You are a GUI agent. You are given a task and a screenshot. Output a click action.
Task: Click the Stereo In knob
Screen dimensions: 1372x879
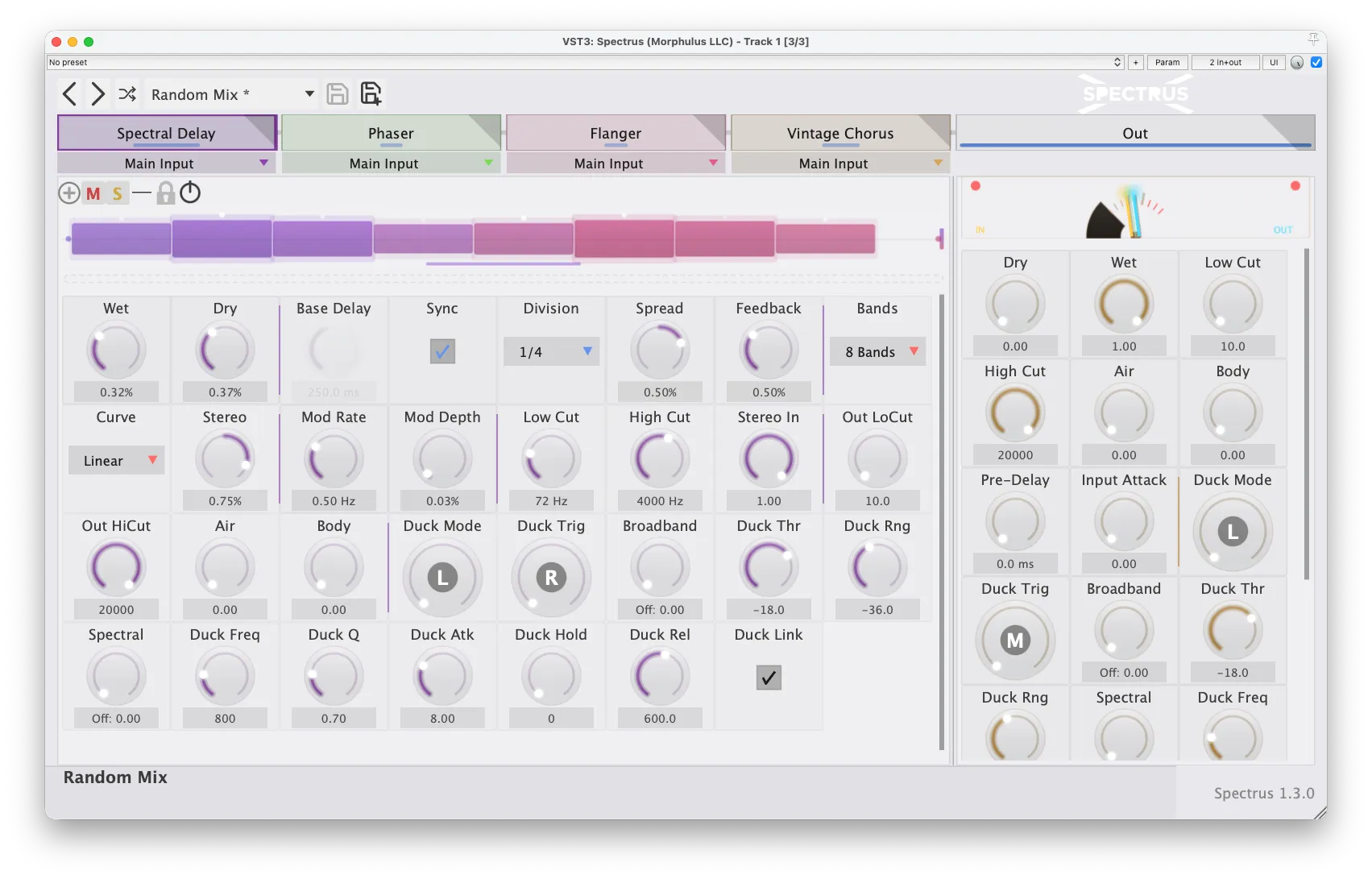(x=769, y=459)
